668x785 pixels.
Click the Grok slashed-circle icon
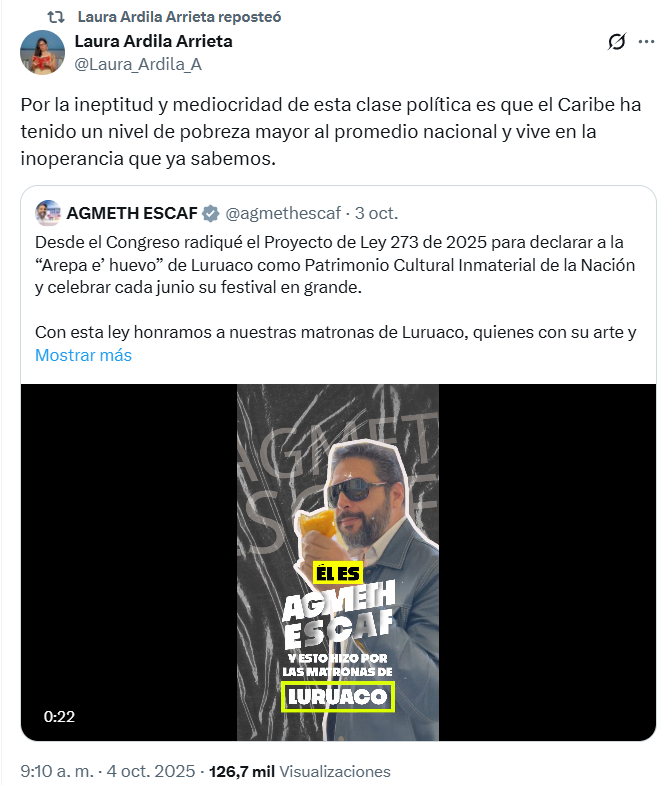pyautogui.click(x=616, y=42)
